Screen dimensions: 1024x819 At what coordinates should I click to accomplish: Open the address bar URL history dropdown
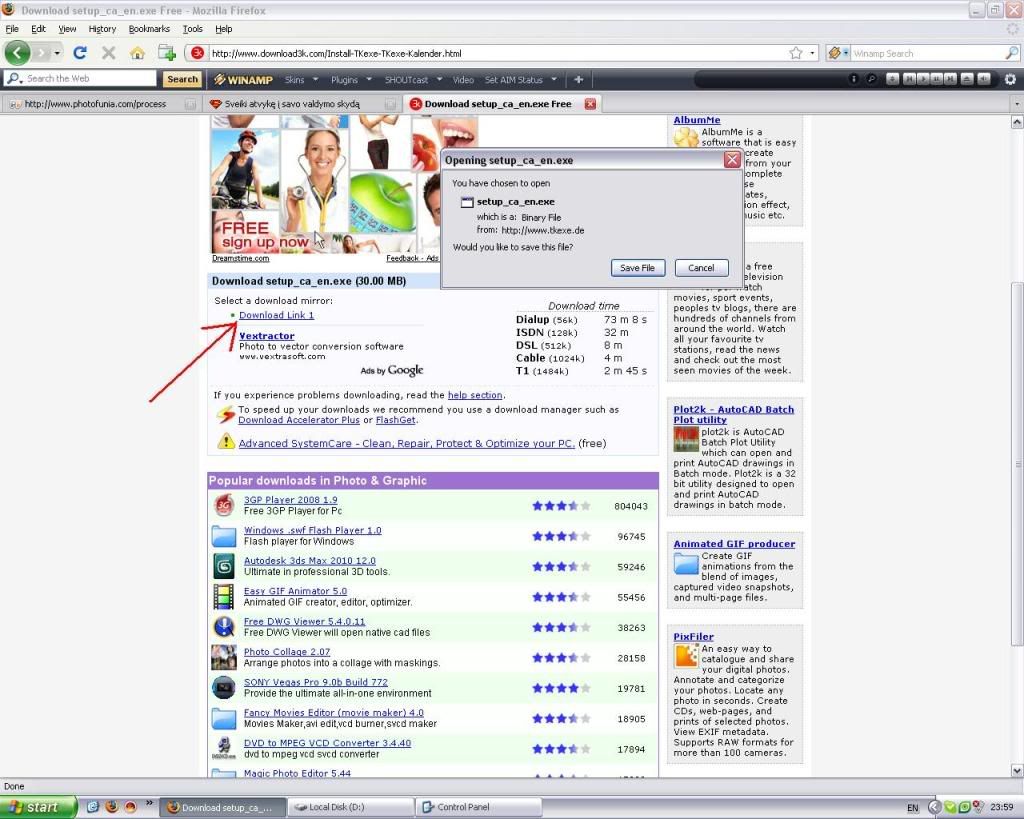tap(812, 53)
